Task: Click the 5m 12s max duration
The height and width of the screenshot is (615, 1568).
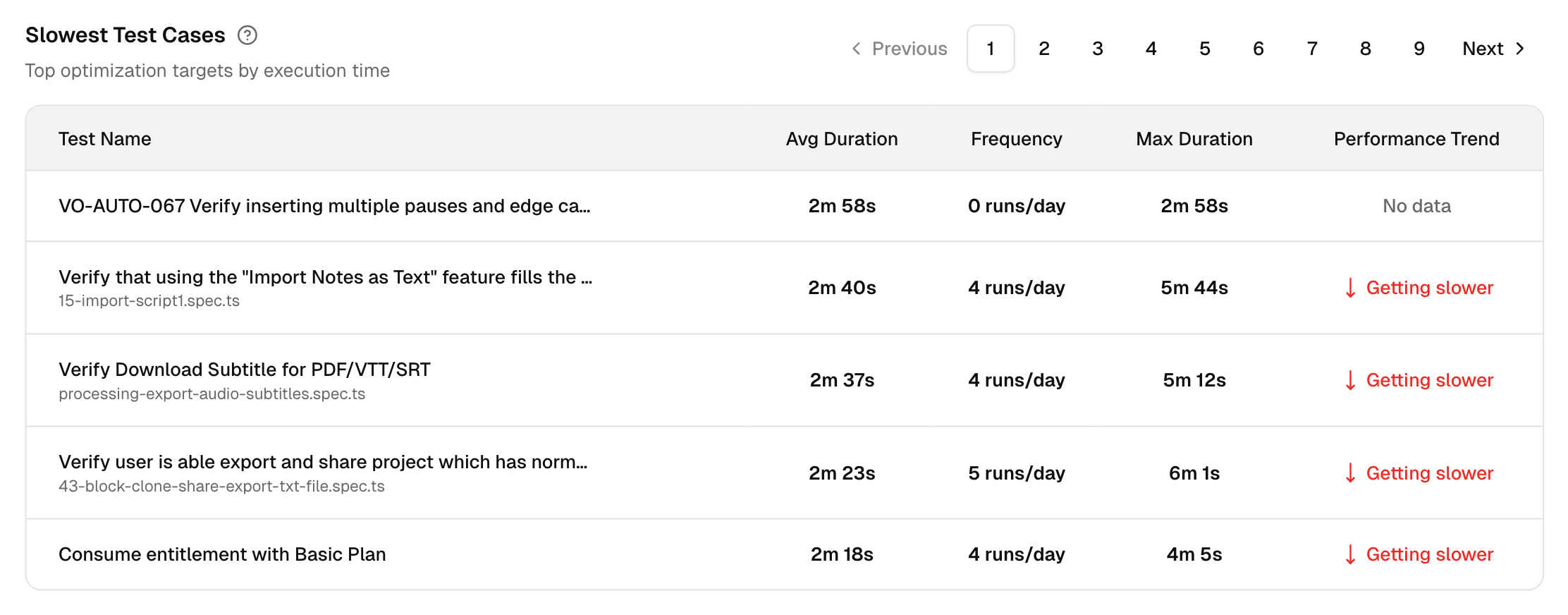Action: (x=1194, y=380)
